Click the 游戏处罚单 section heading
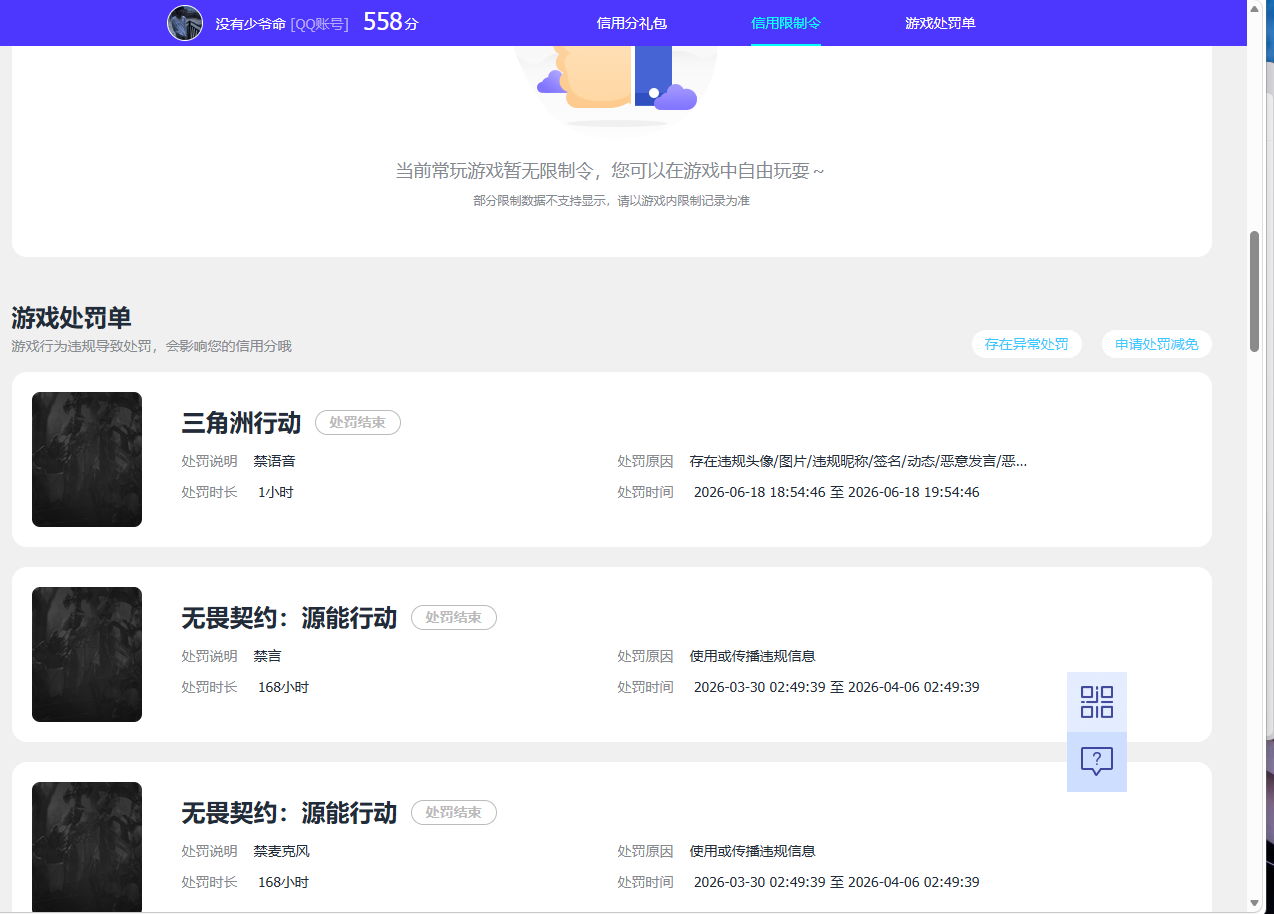1274x914 pixels. coord(71,318)
